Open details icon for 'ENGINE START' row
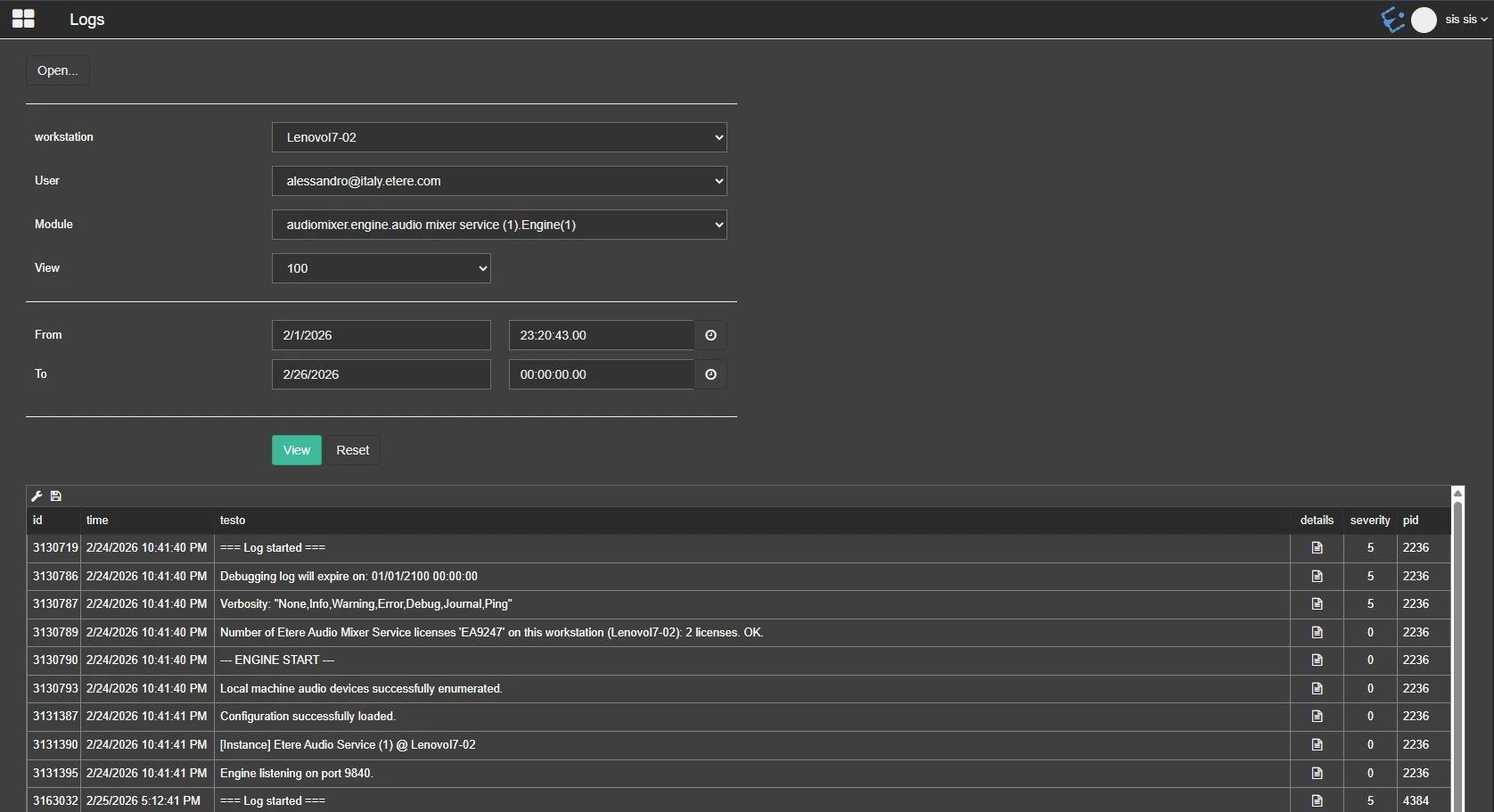This screenshot has height=812, width=1494. pyautogui.click(x=1317, y=660)
